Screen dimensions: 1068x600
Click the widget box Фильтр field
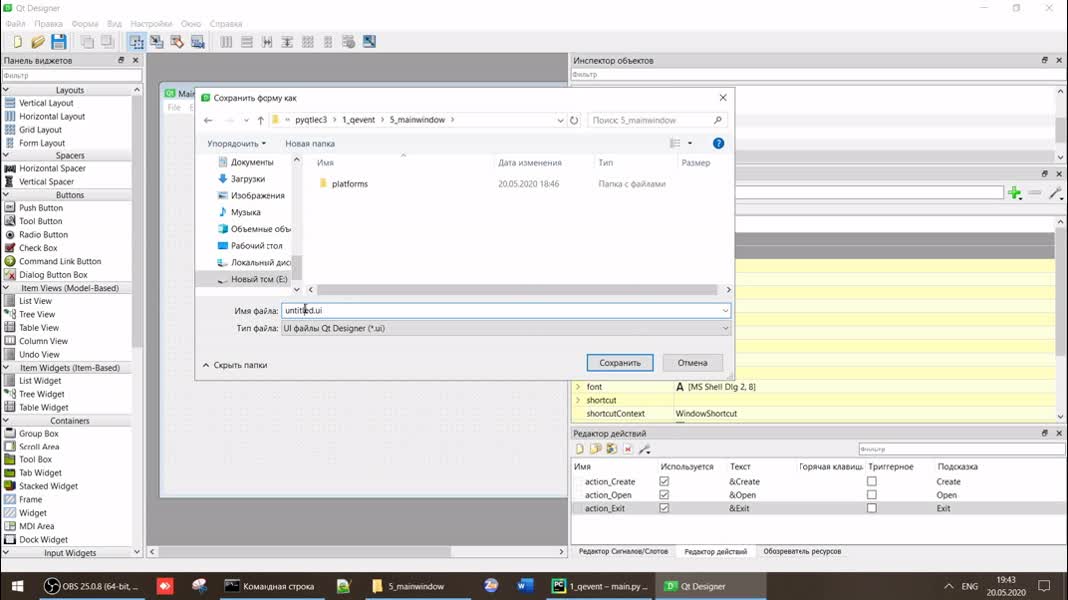(x=72, y=76)
